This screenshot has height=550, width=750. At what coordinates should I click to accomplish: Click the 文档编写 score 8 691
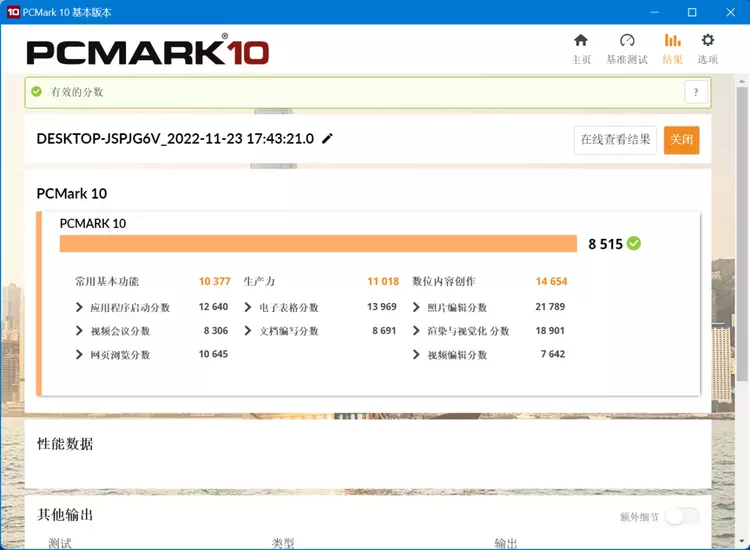[x=384, y=330]
